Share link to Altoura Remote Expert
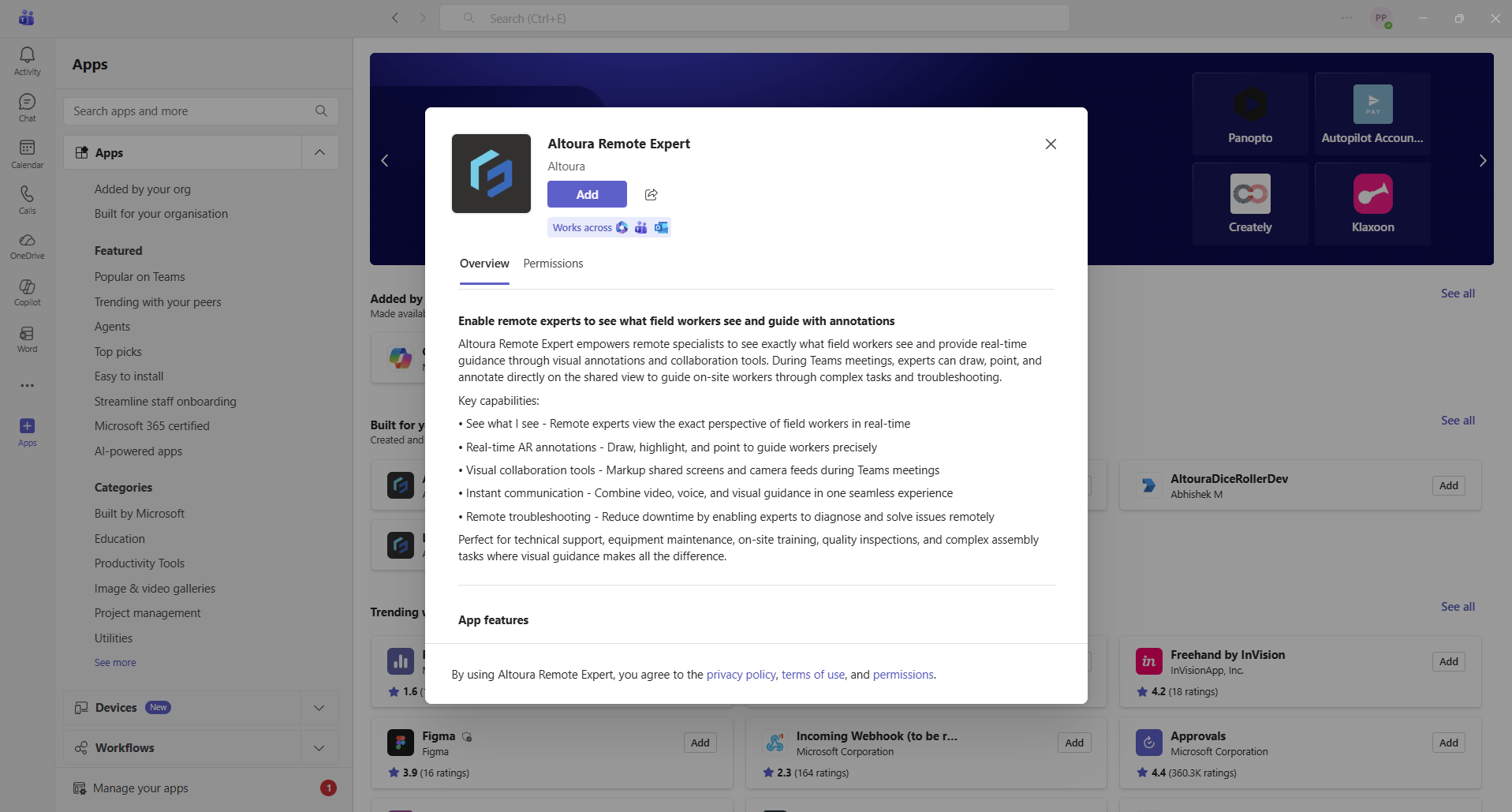The height and width of the screenshot is (812, 1512). (x=651, y=194)
